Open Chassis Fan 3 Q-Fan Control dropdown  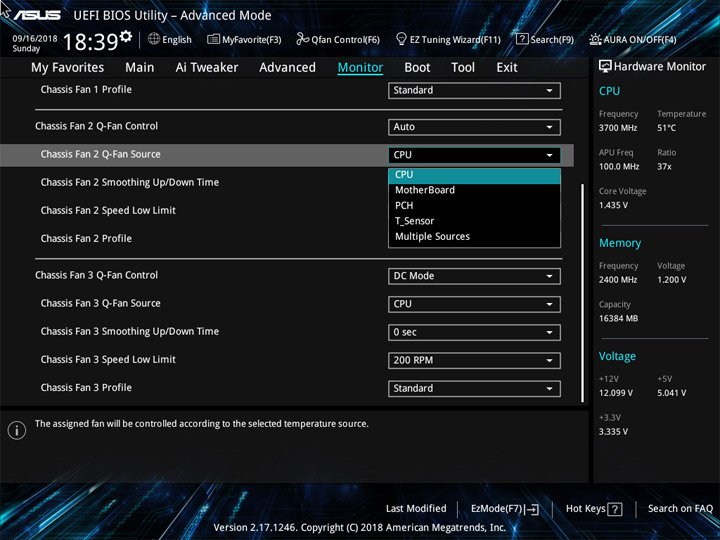tap(474, 276)
